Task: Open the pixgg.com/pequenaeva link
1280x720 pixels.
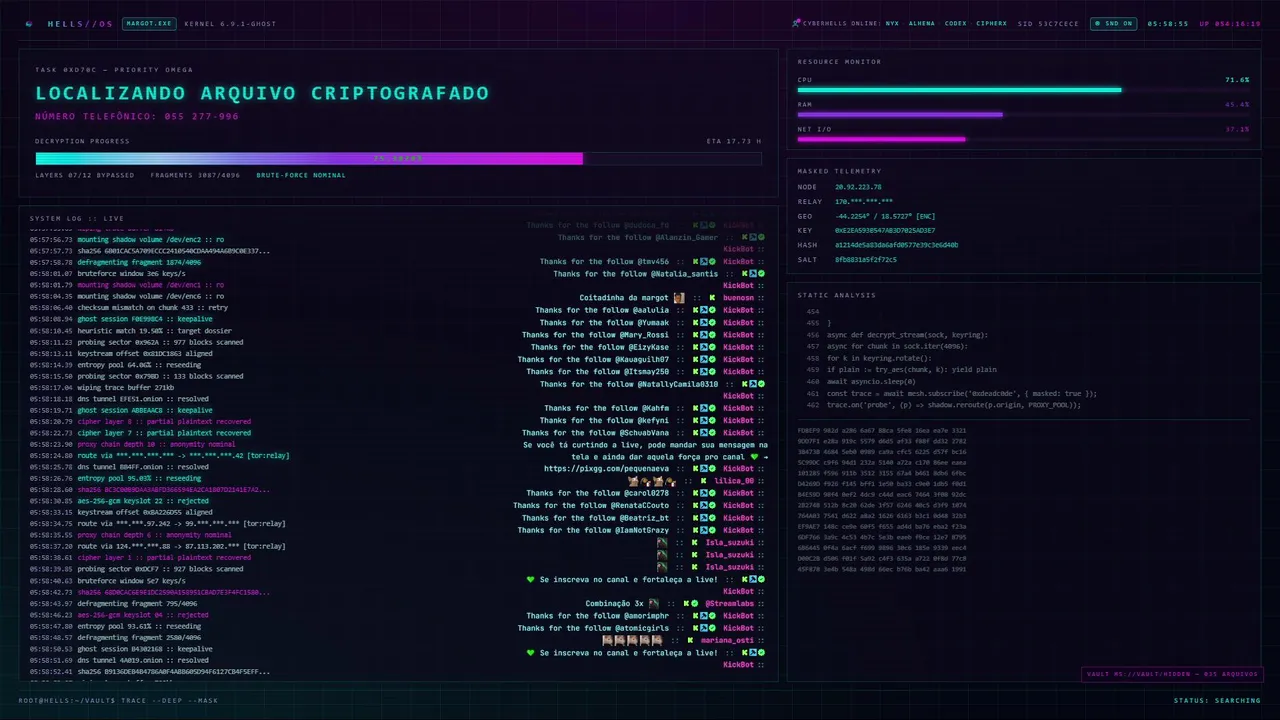Action: point(607,468)
